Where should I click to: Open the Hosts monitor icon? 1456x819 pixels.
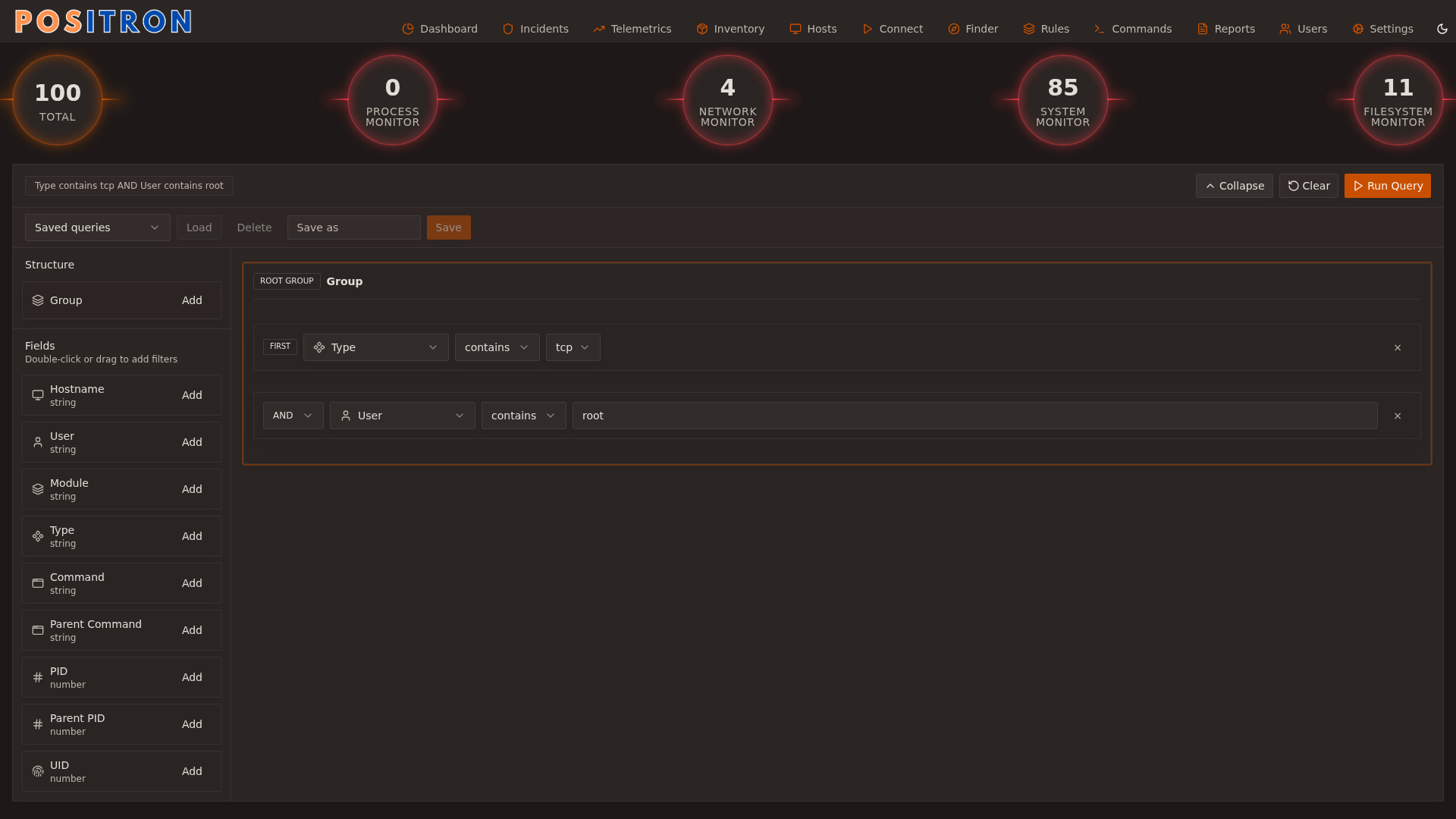(794, 29)
